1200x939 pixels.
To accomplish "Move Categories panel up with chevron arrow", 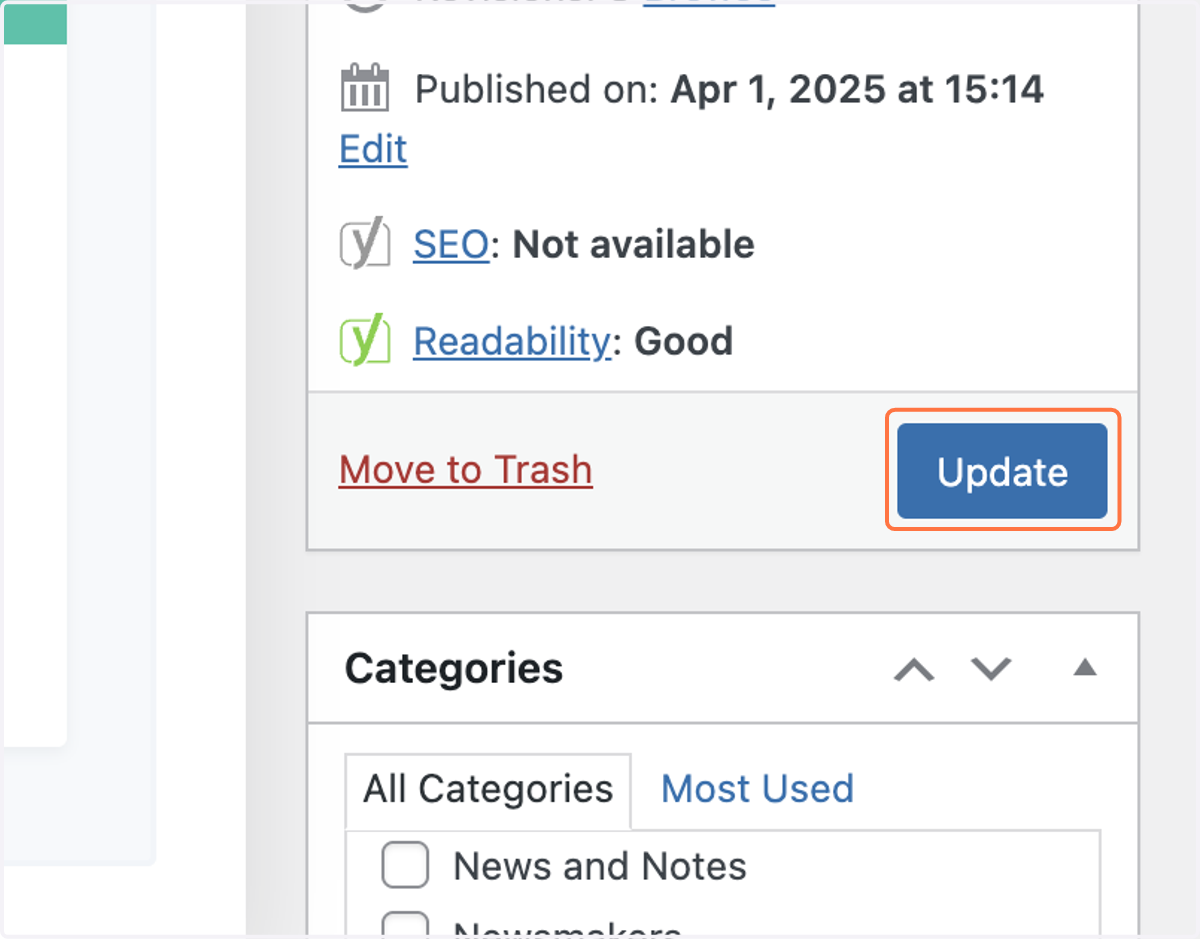I will (x=914, y=669).
